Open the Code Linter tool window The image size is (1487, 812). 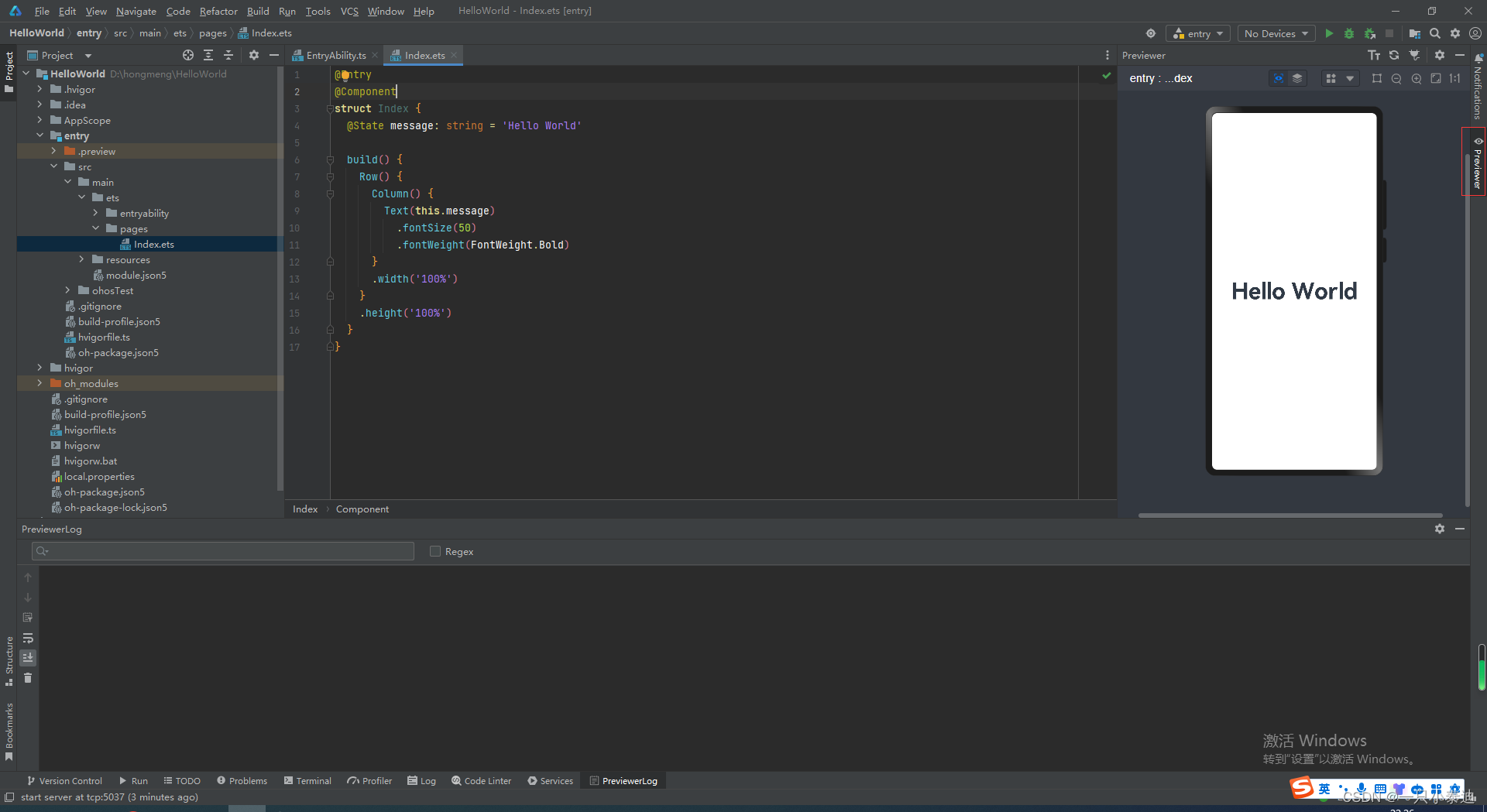tap(482, 780)
